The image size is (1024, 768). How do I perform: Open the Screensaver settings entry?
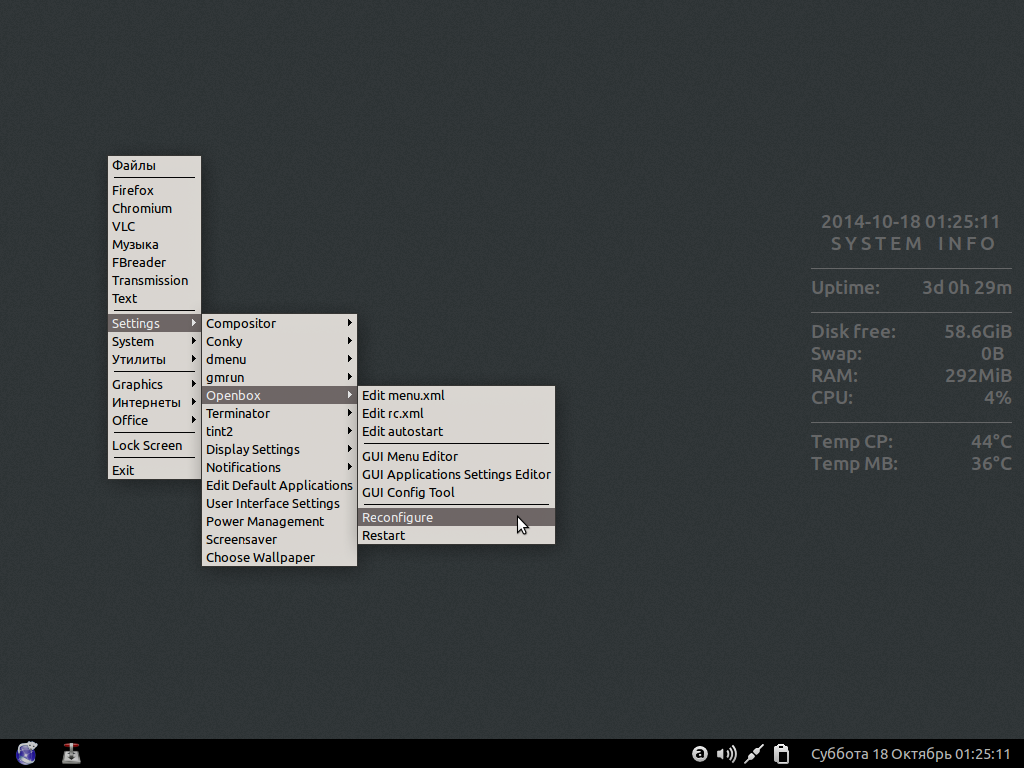coord(280,539)
